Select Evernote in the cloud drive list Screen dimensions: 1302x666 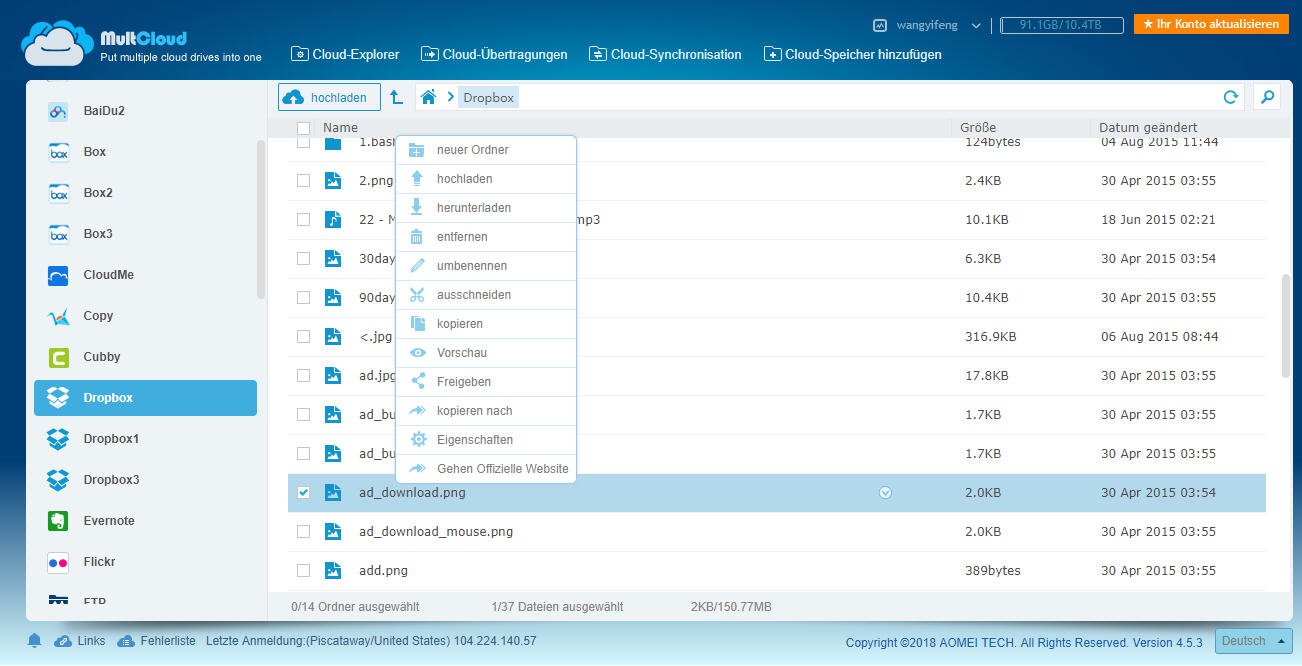[x=109, y=521]
